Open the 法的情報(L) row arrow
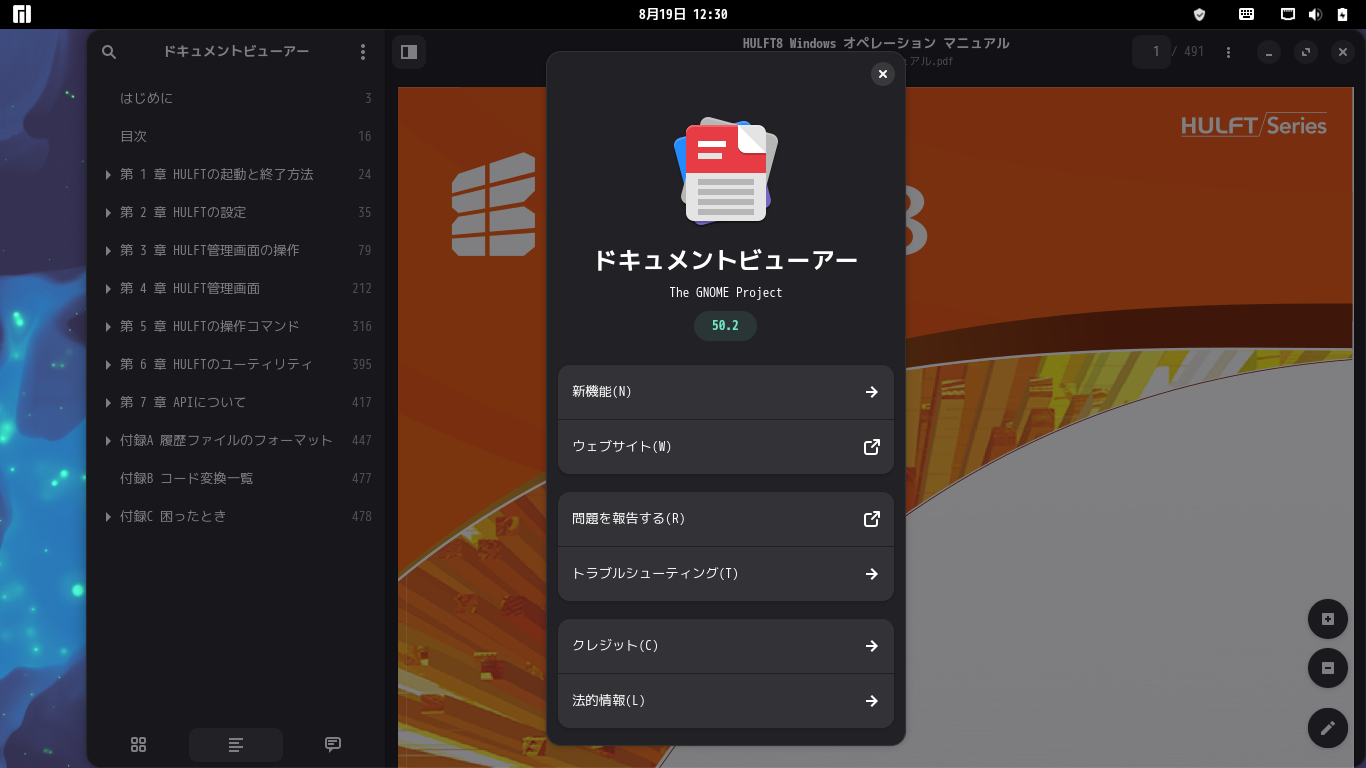This screenshot has width=1366, height=768. pos(872,701)
